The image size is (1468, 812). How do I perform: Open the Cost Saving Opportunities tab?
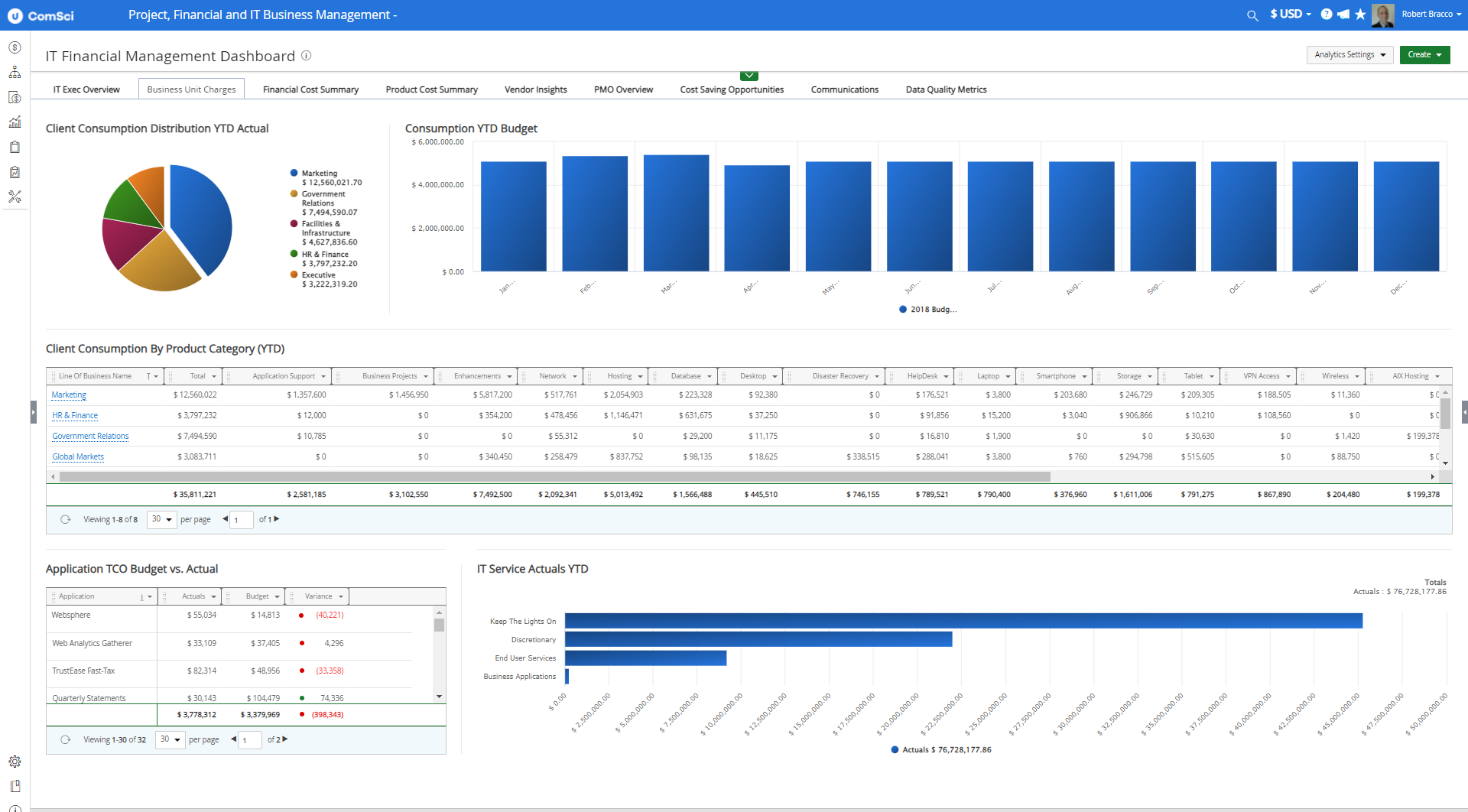pos(731,89)
